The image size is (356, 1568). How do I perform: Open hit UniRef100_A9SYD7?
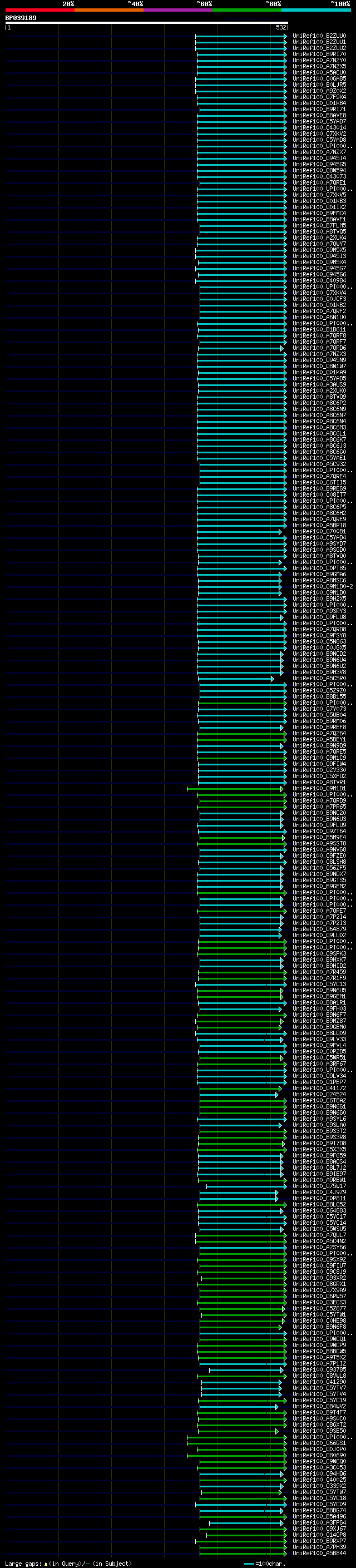319,543
